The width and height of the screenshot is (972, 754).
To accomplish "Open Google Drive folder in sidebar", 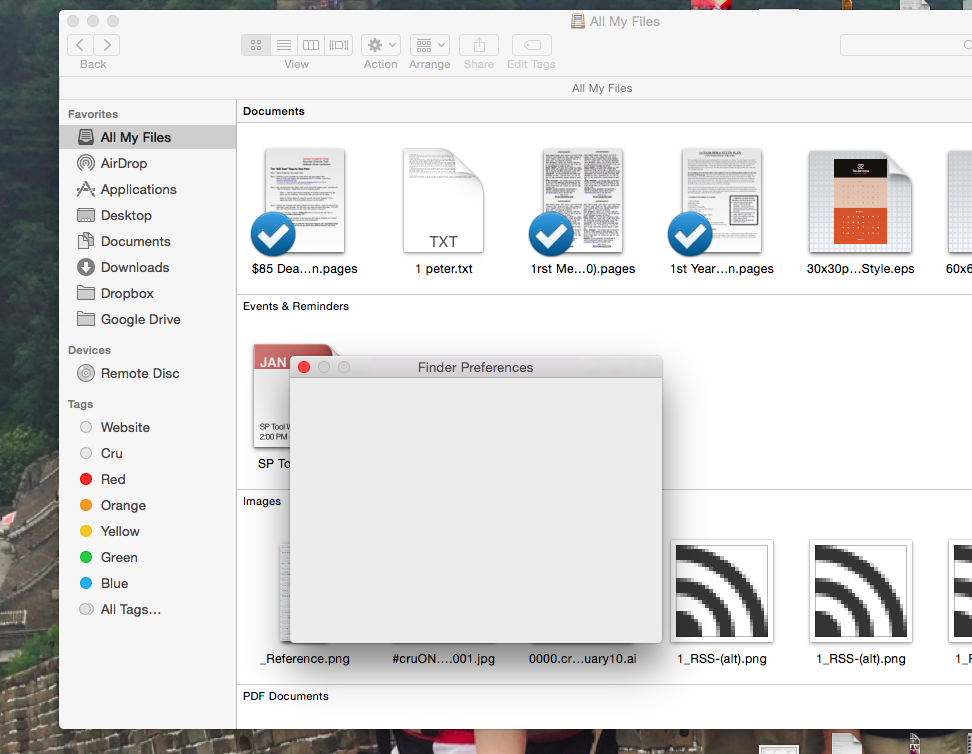I will coord(148,319).
